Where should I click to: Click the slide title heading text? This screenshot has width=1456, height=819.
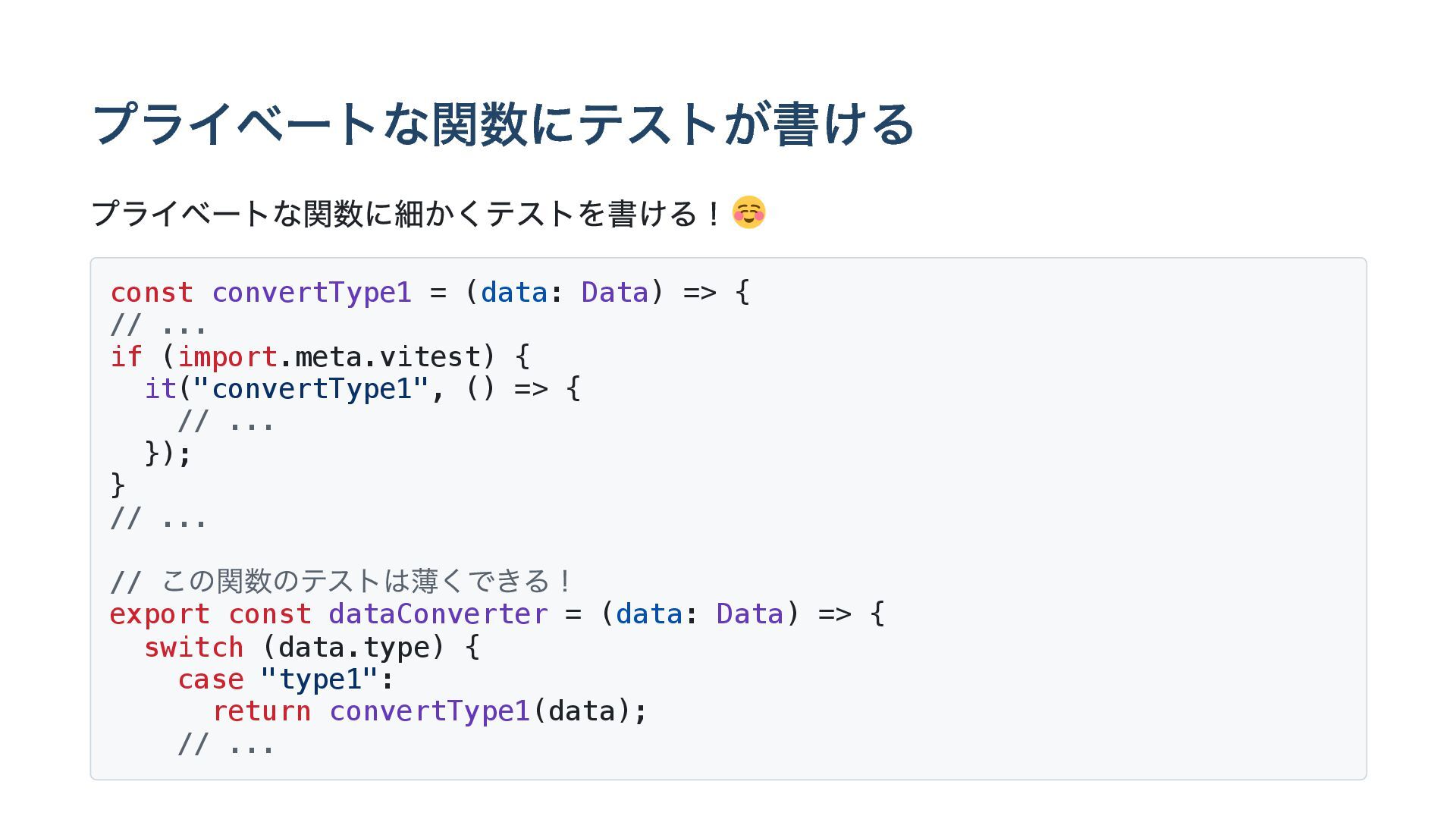(503, 124)
